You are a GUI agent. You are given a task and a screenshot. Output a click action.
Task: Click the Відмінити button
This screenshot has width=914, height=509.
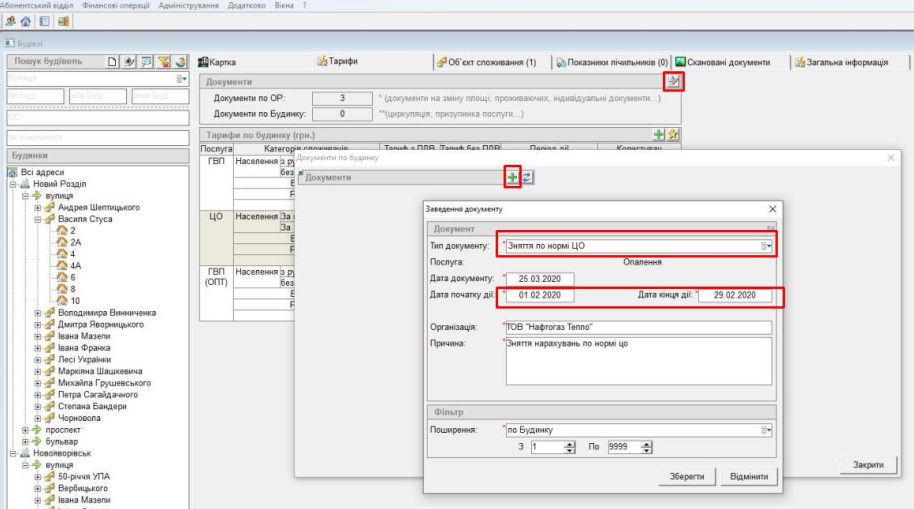pyautogui.click(x=748, y=476)
